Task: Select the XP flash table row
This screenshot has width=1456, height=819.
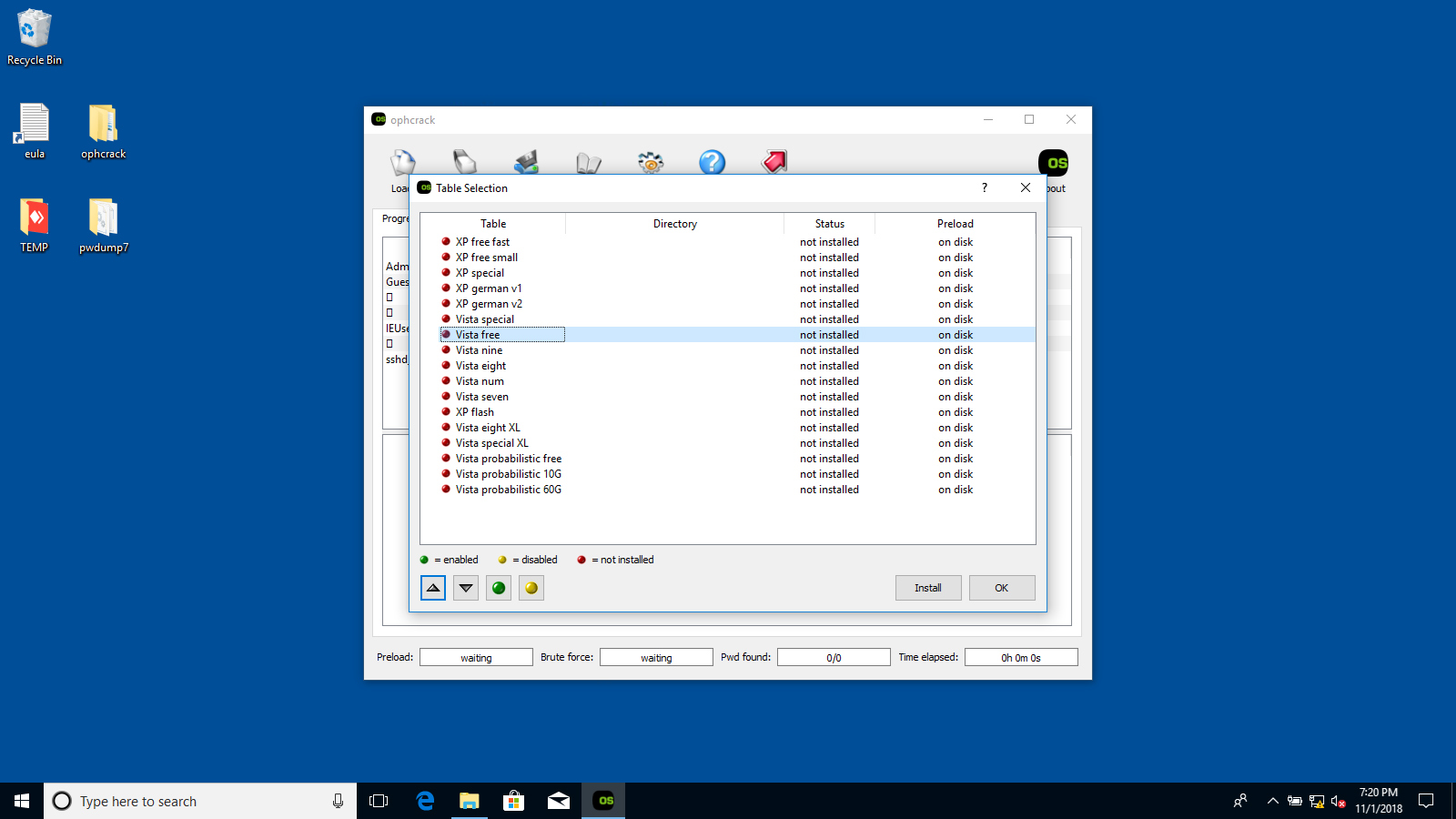Action: coord(728,412)
